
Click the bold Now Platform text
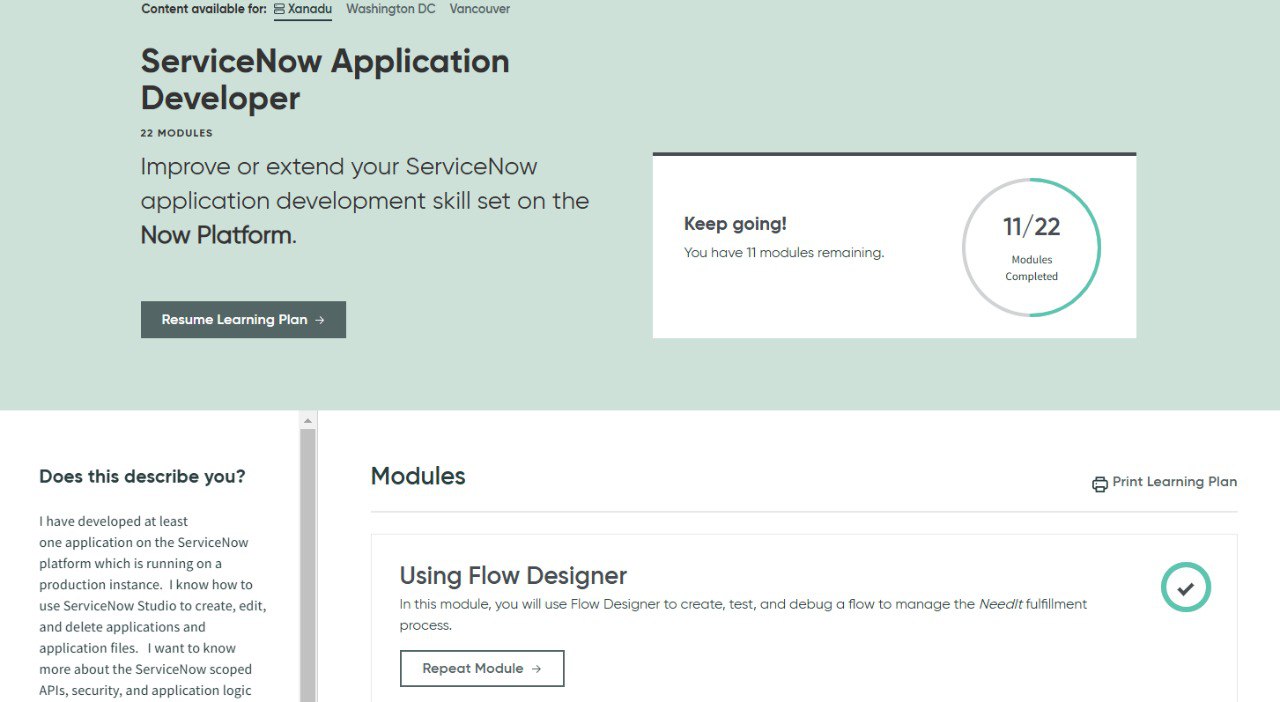tap(217, 236)
